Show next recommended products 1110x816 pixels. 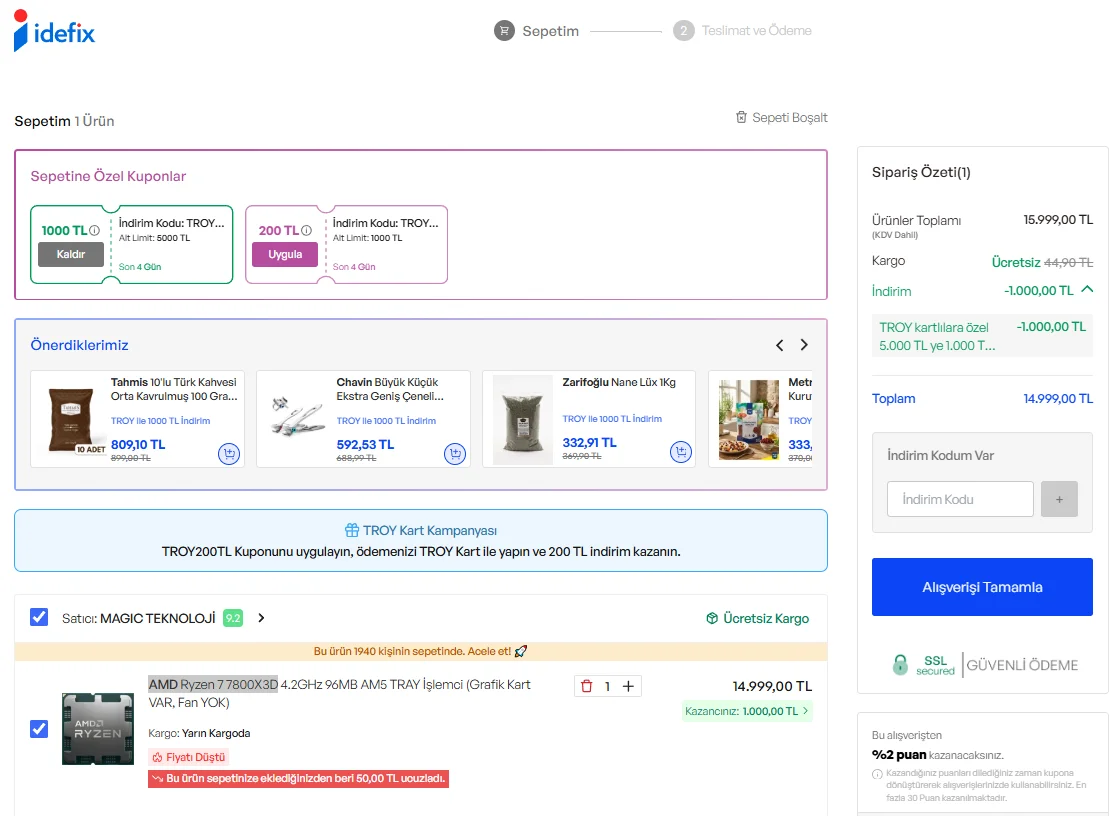[x=804, y=345]
